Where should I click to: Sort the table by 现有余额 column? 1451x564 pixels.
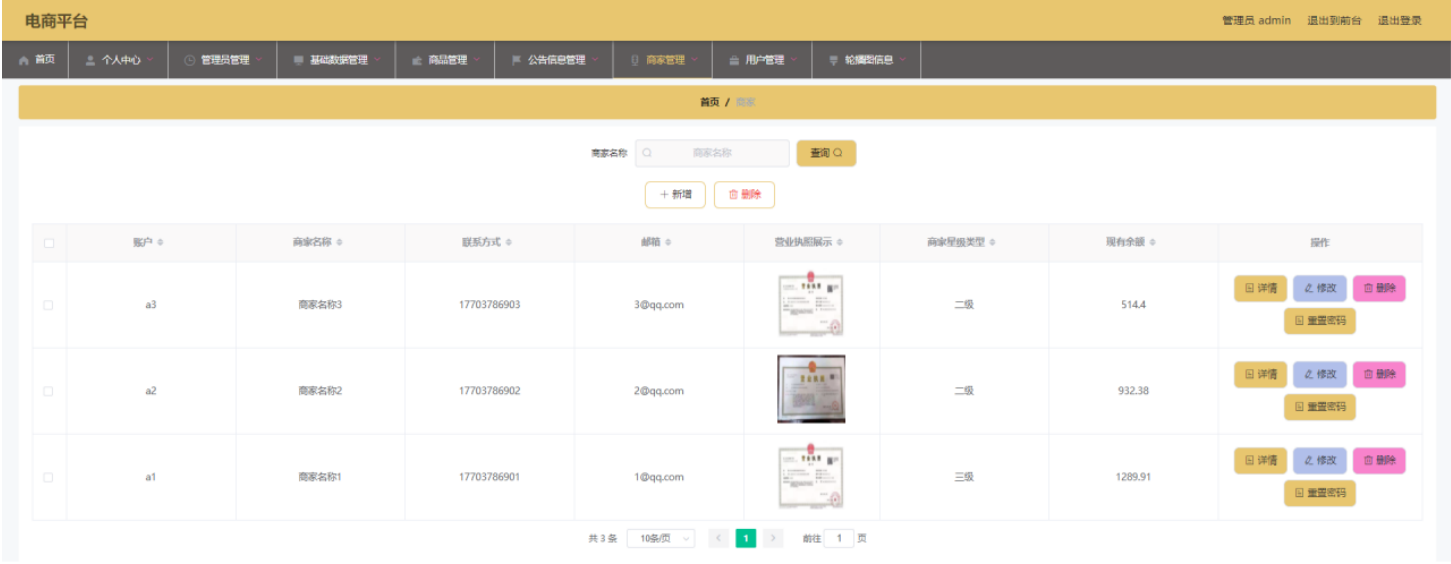(x=1152, y=243)
